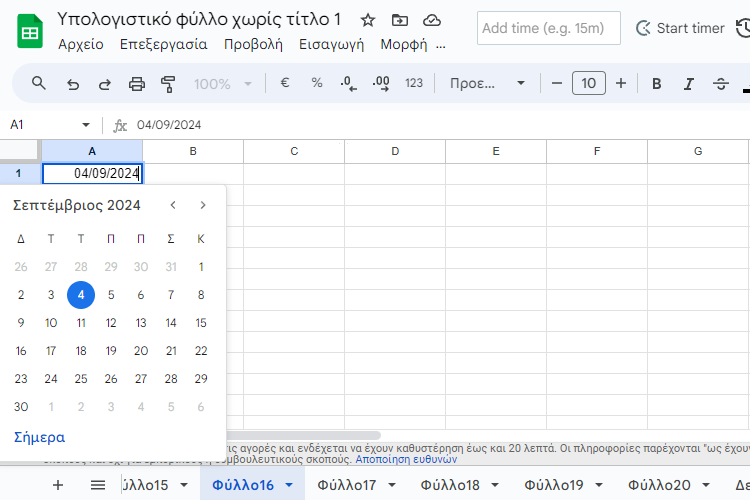Select column A header
750x500 pixels.
click(x=92, y=151)
